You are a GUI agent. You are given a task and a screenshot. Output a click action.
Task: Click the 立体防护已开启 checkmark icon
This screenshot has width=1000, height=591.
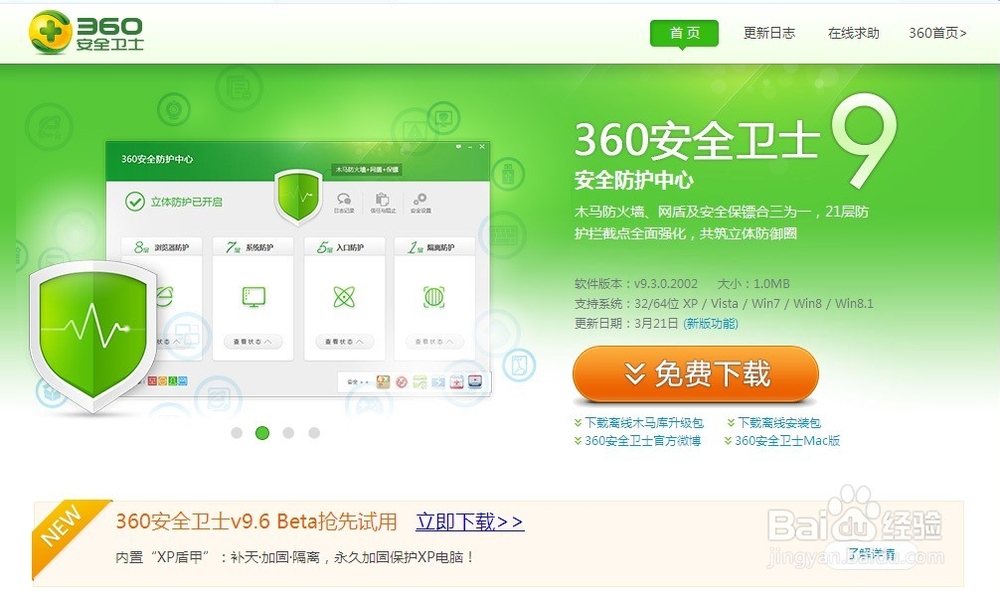(135, 201)
